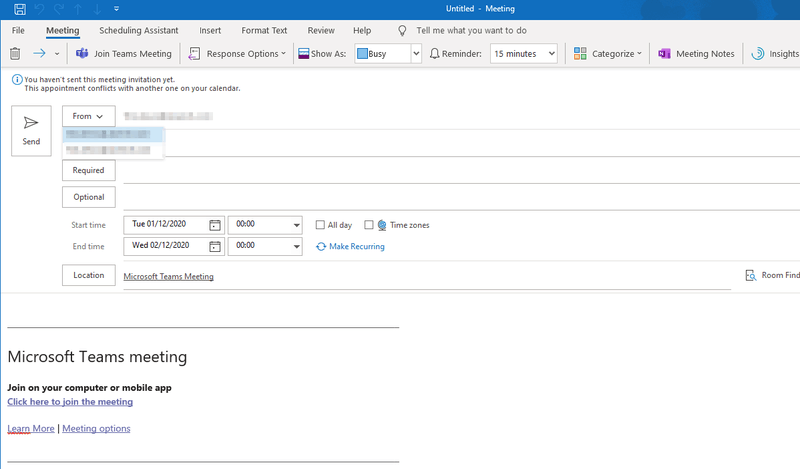
Task: Click the Redo arrow in quick access toolbar
Action: coord(59,9)
